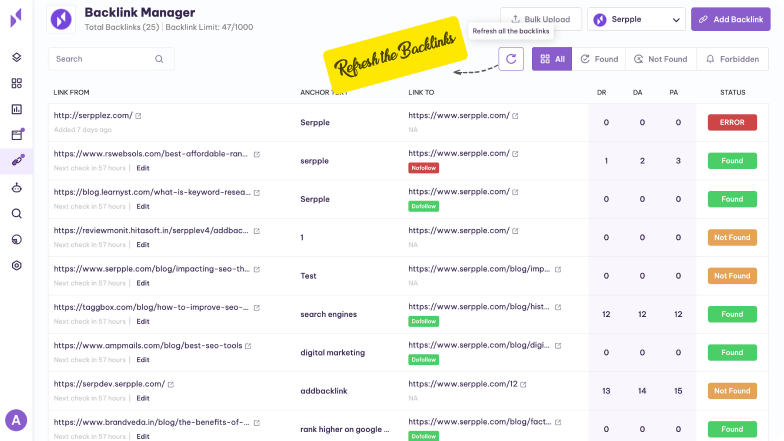The image size is (784, 441).
Task: Expand the Serpple project dropdown
Action: click(636, 20)
